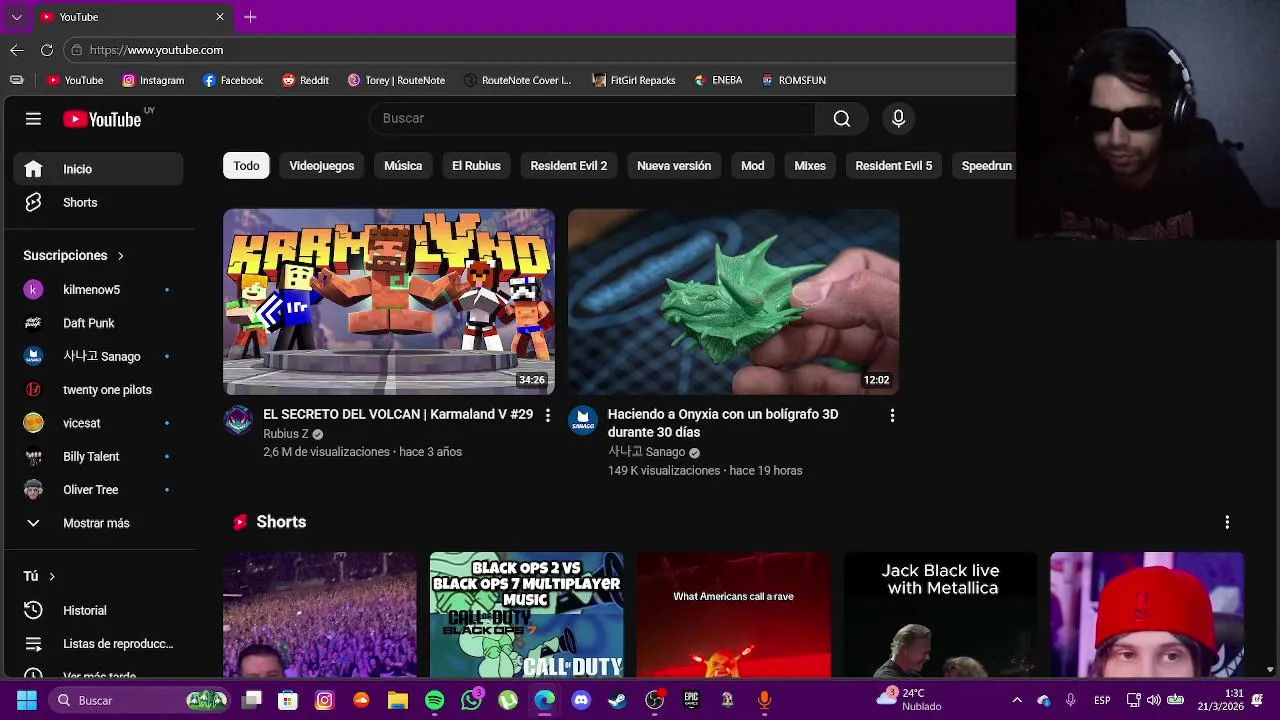Viewport: 1280px width, 720px height.
Task: Go back with browser back arrow
Action: [17, 50]
